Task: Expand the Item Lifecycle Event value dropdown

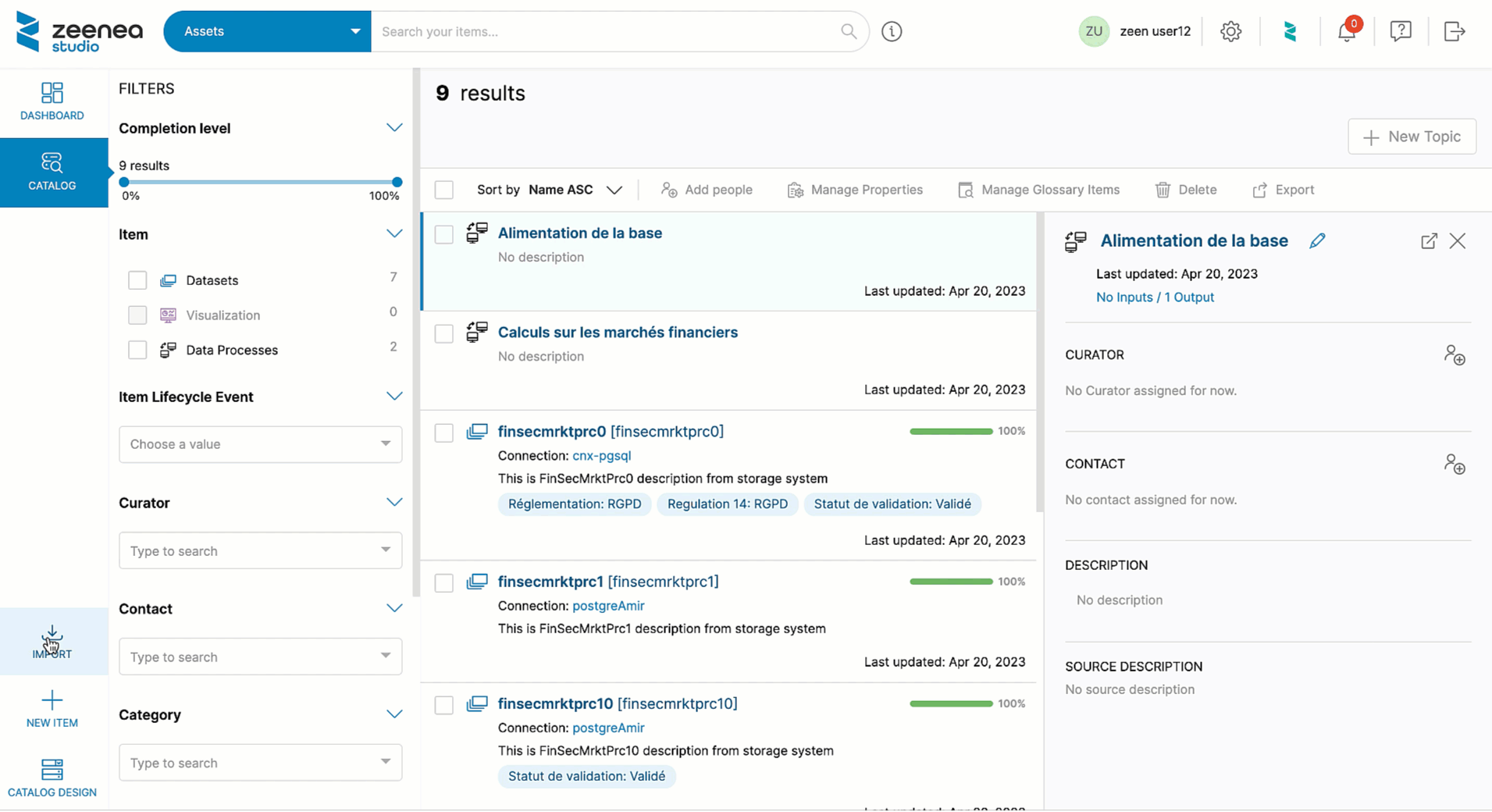Action: pos(260,444)
